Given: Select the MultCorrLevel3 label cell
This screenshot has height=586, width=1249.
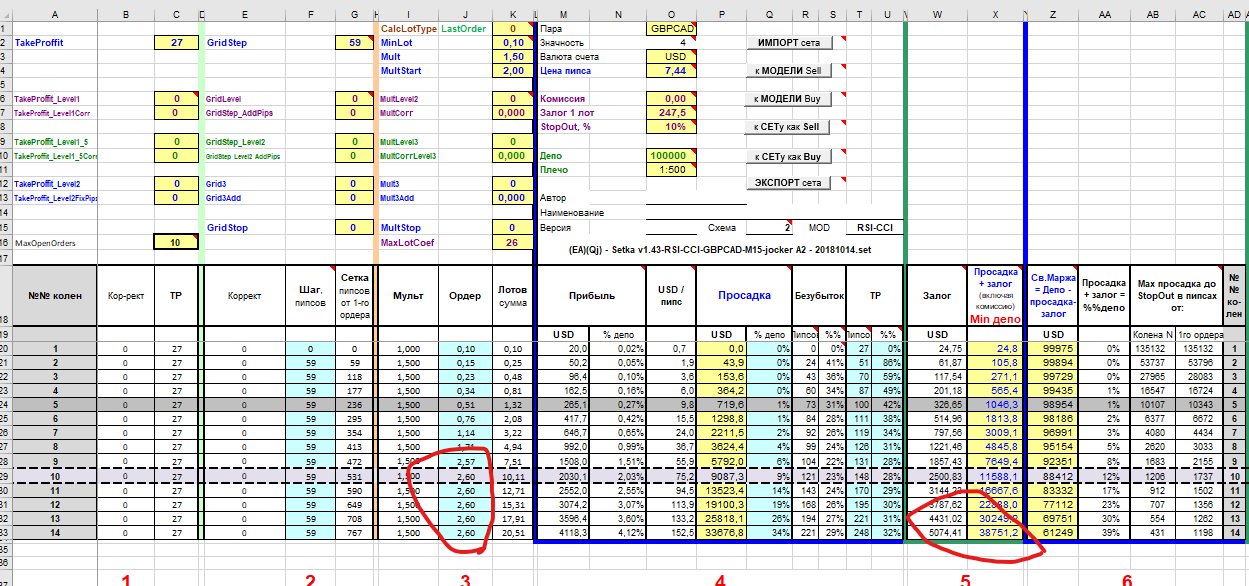Looking at the screenshot, I should coord(408,156).
